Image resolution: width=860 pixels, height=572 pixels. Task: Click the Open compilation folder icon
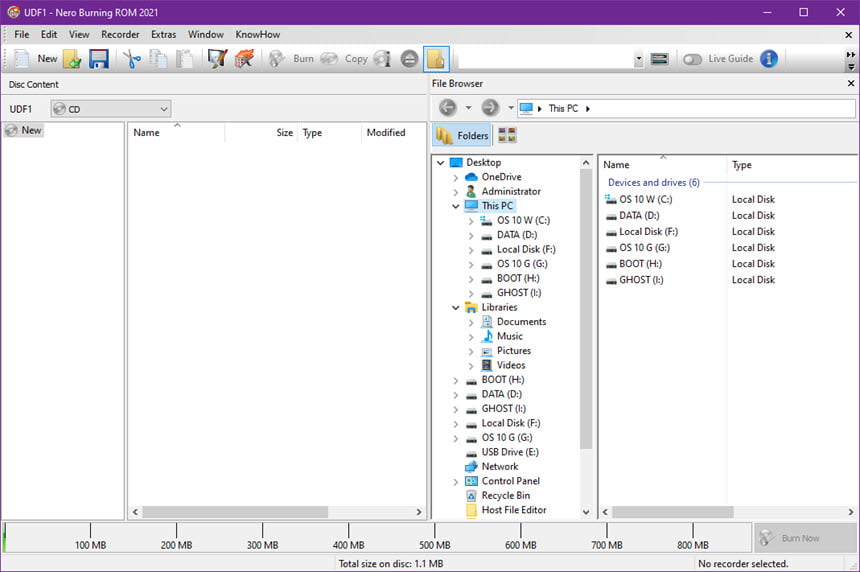click(72, 59)
